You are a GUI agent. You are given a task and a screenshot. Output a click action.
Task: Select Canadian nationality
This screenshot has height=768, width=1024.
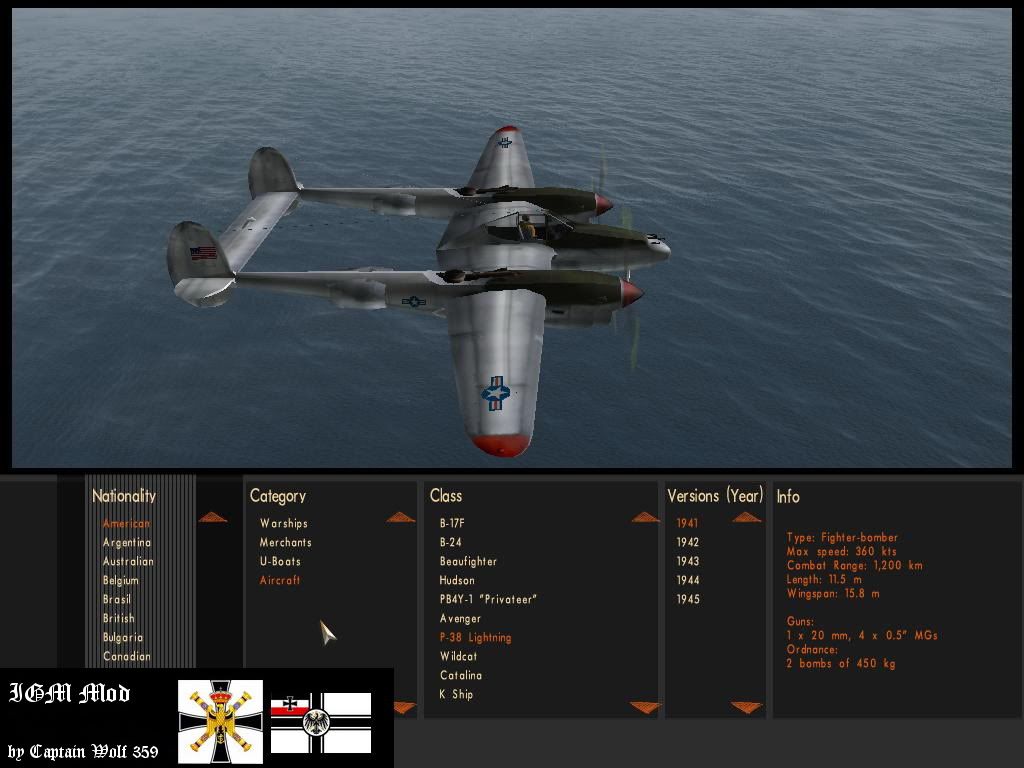[127, 656]
